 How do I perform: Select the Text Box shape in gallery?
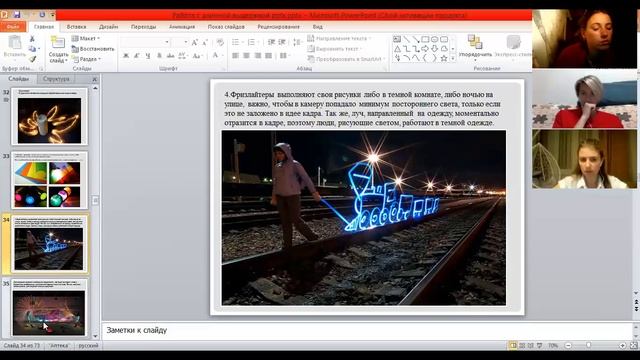click(x=397, y=39)
